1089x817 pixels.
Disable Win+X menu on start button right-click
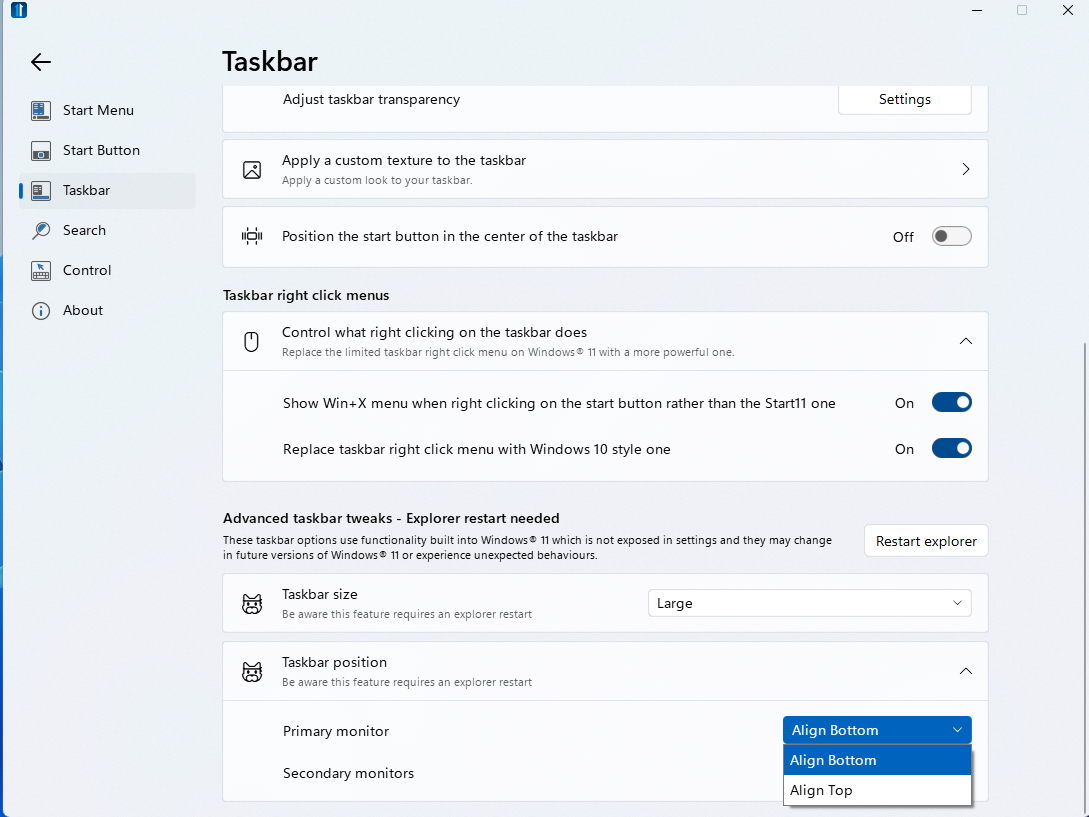pyautogui.click(x=951, y=402)
